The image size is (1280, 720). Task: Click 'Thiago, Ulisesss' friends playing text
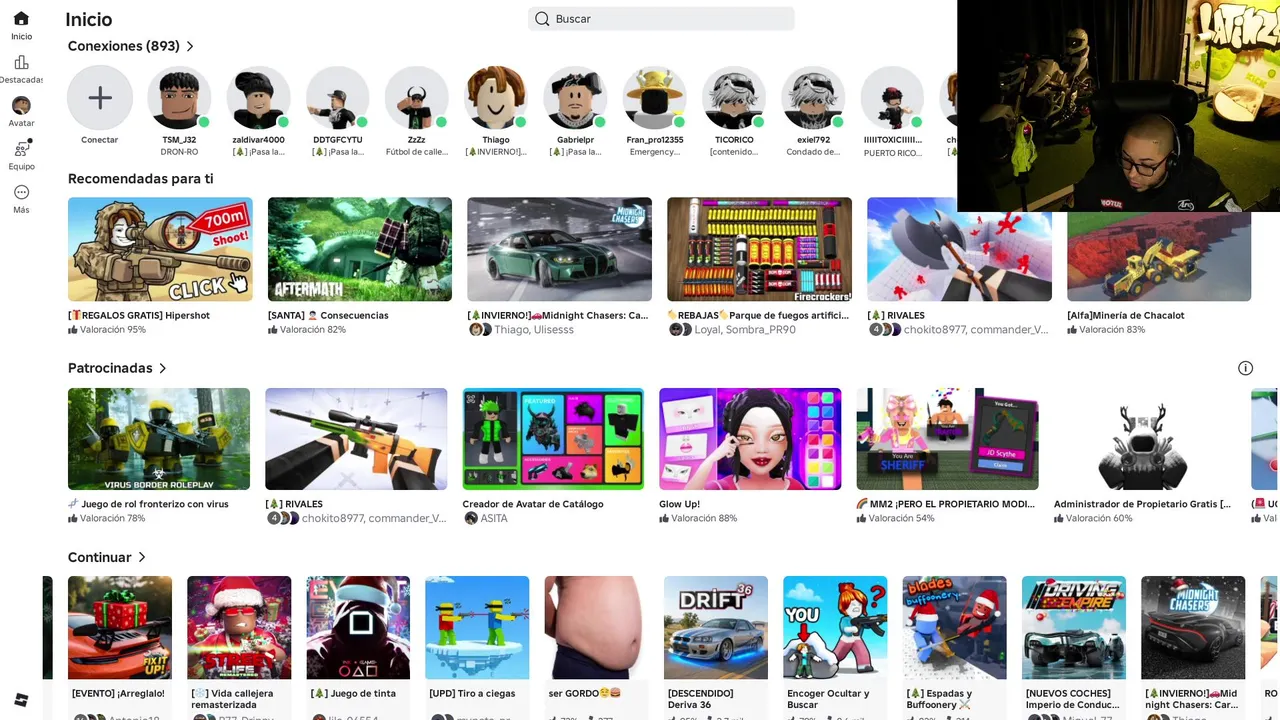534,330
